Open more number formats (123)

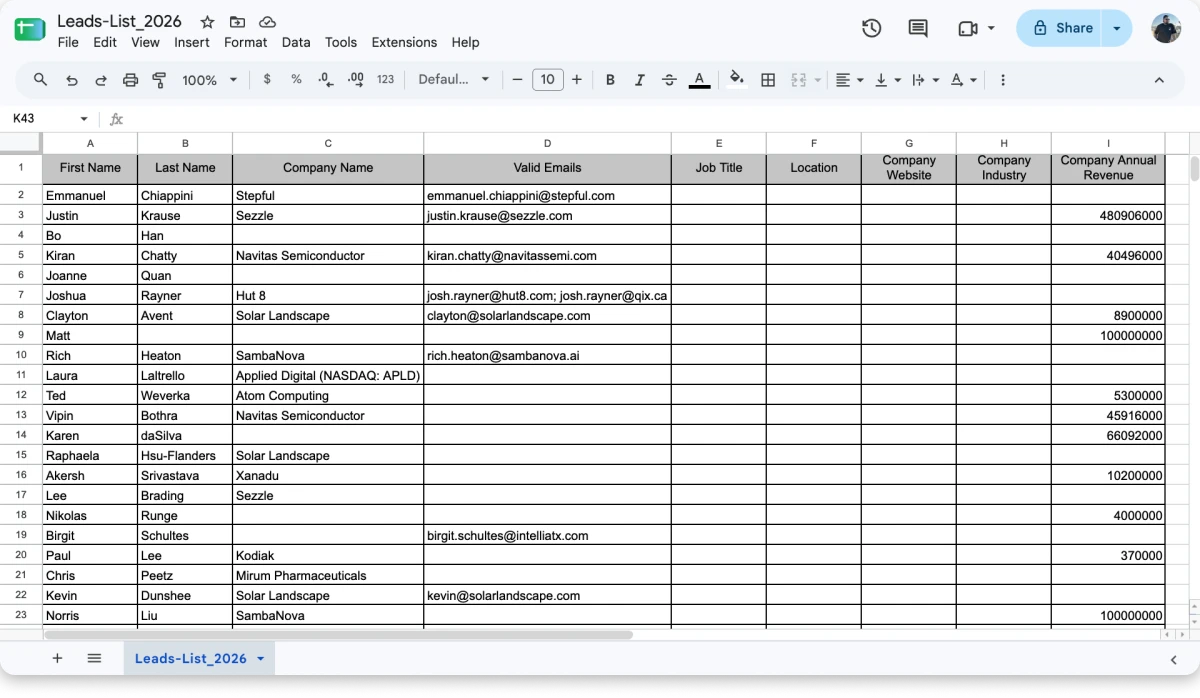tap(386, 80)
